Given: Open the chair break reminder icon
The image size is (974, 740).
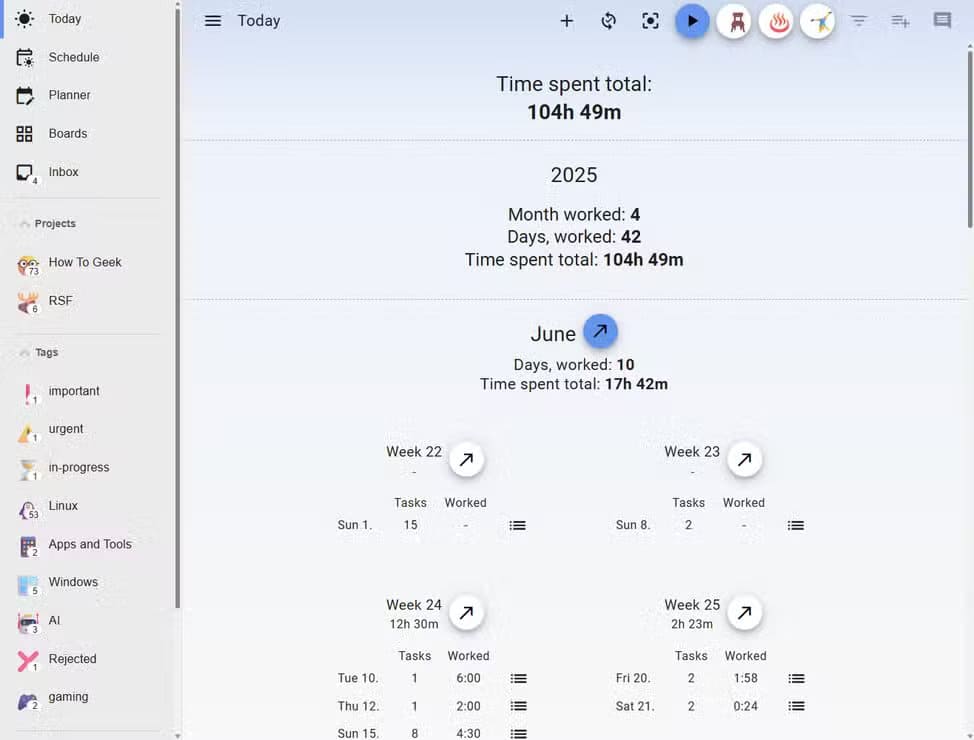Looking at the screenshot, I should (734, 21).
